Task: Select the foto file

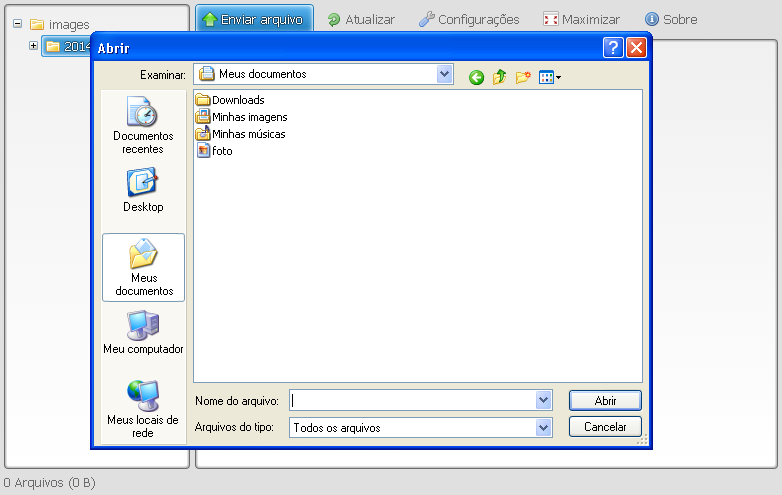Action: click(214, 151)
